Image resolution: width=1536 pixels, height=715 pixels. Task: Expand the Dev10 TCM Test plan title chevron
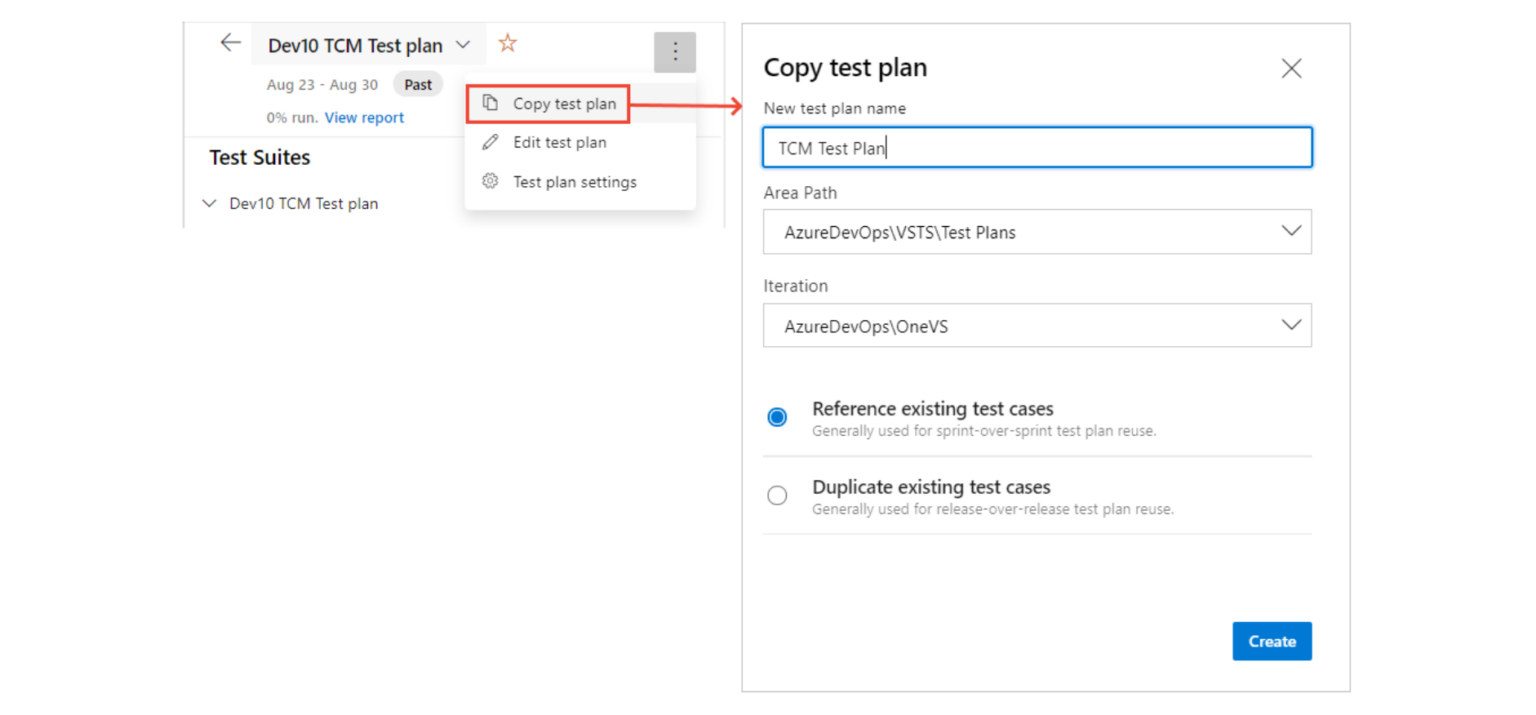pyautogui.click(x=462, y=44)
